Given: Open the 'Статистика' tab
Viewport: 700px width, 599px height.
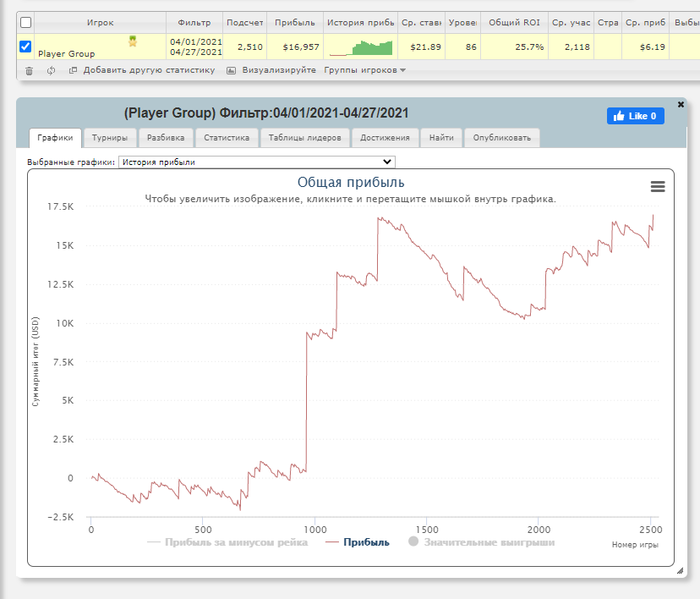Looking at the screenshot, I should (x=227, y=138).
